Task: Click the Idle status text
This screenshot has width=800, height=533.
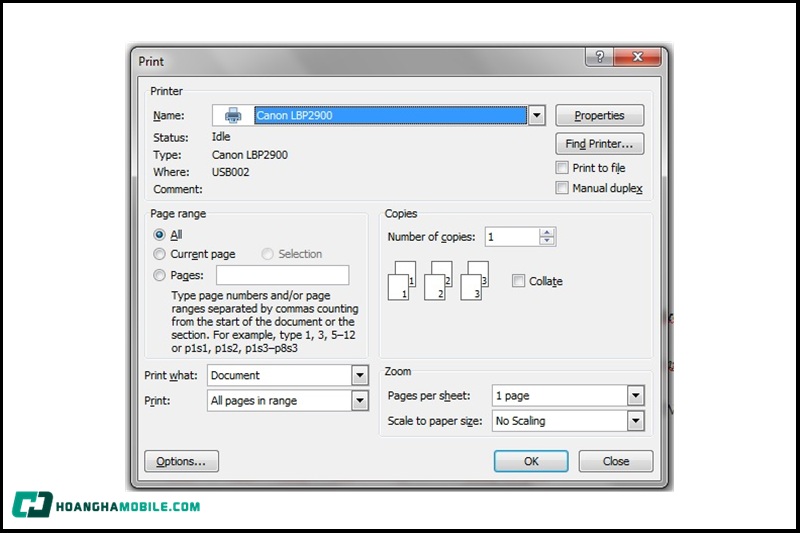Action: coord(221,137)
